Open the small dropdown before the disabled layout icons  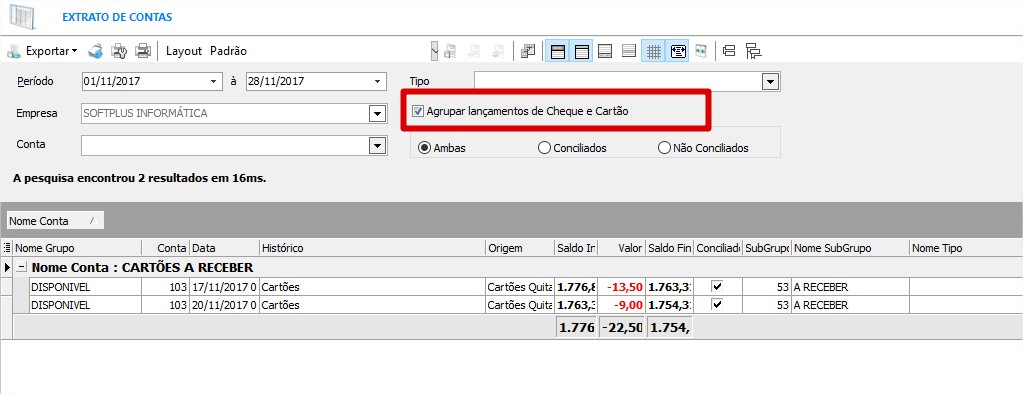435,51
